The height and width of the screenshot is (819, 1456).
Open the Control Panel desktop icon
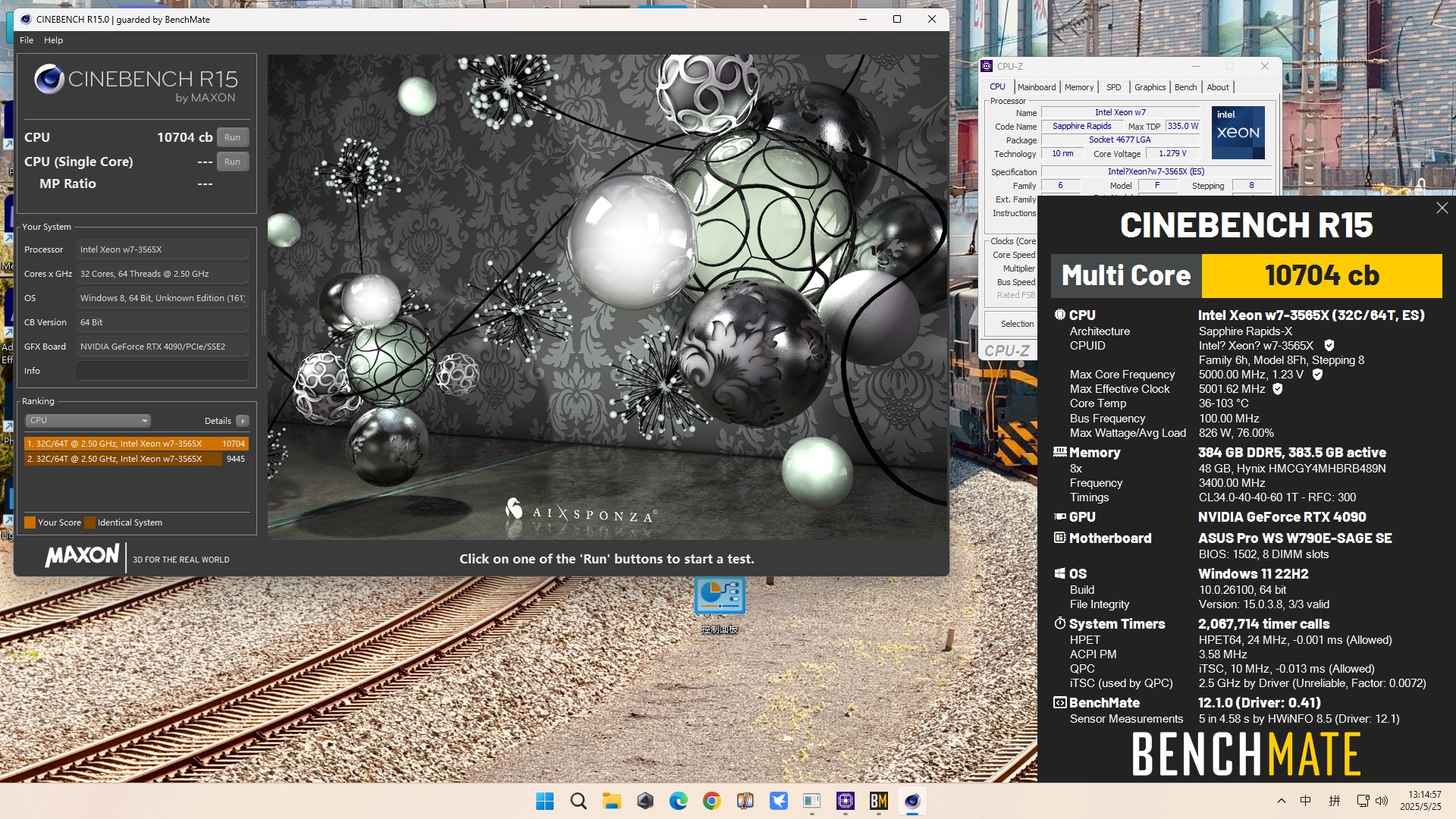pos(720,604)
